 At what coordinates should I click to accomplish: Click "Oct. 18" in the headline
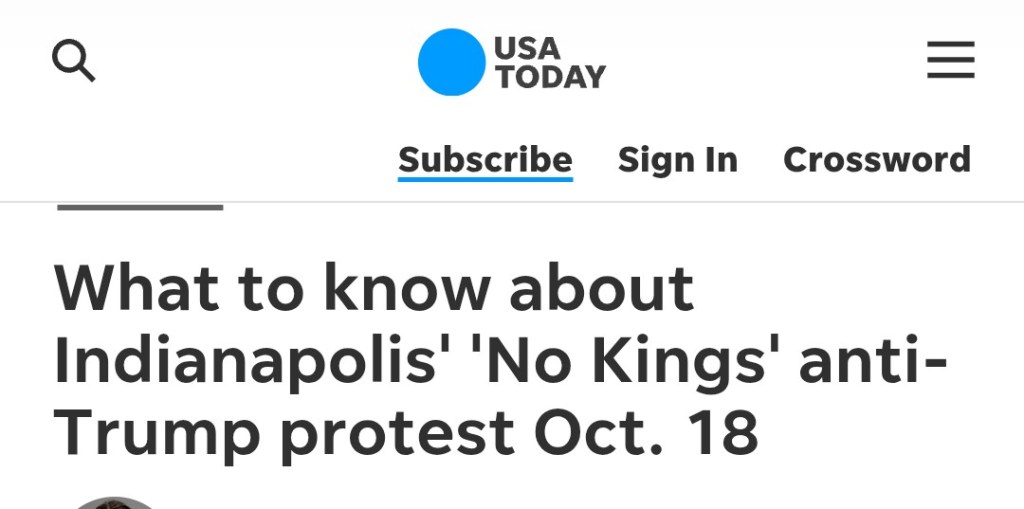[646, 433]
